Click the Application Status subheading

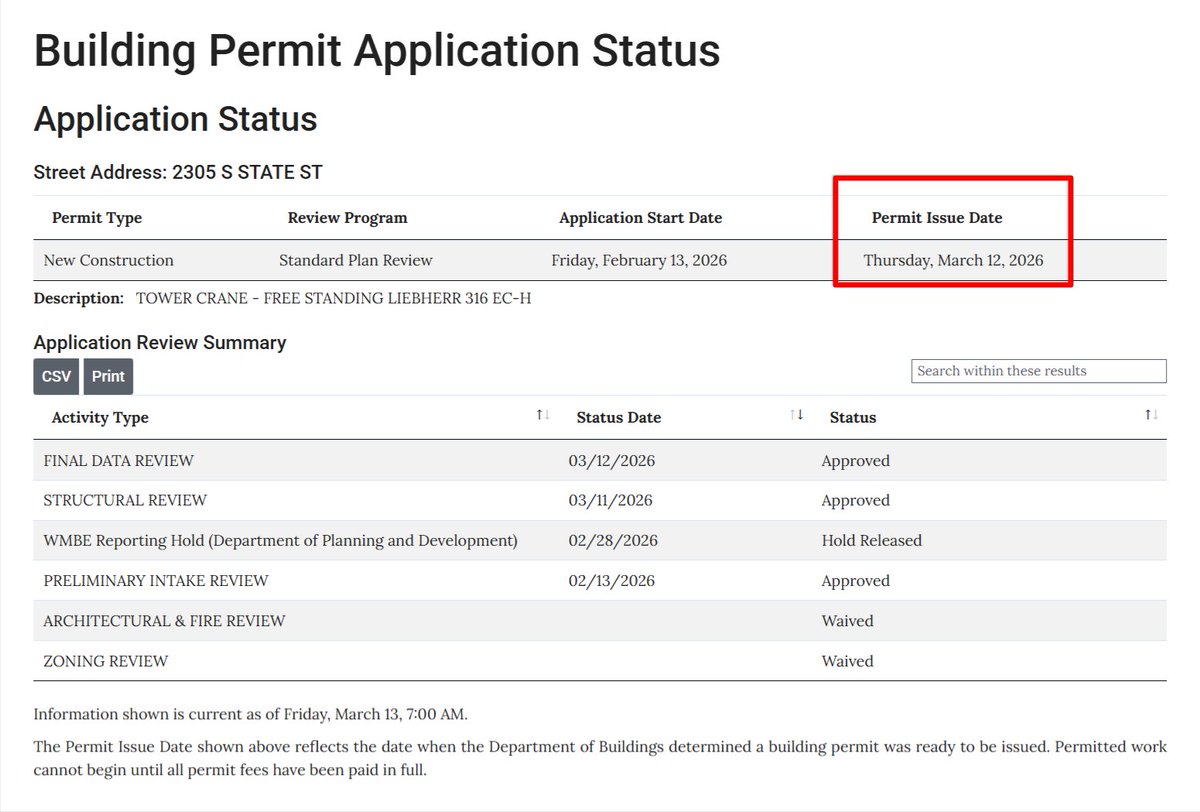176,119
